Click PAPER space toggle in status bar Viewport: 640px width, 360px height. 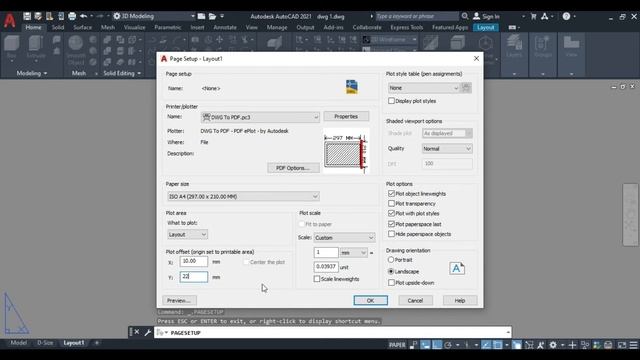[x=397, y=345]
